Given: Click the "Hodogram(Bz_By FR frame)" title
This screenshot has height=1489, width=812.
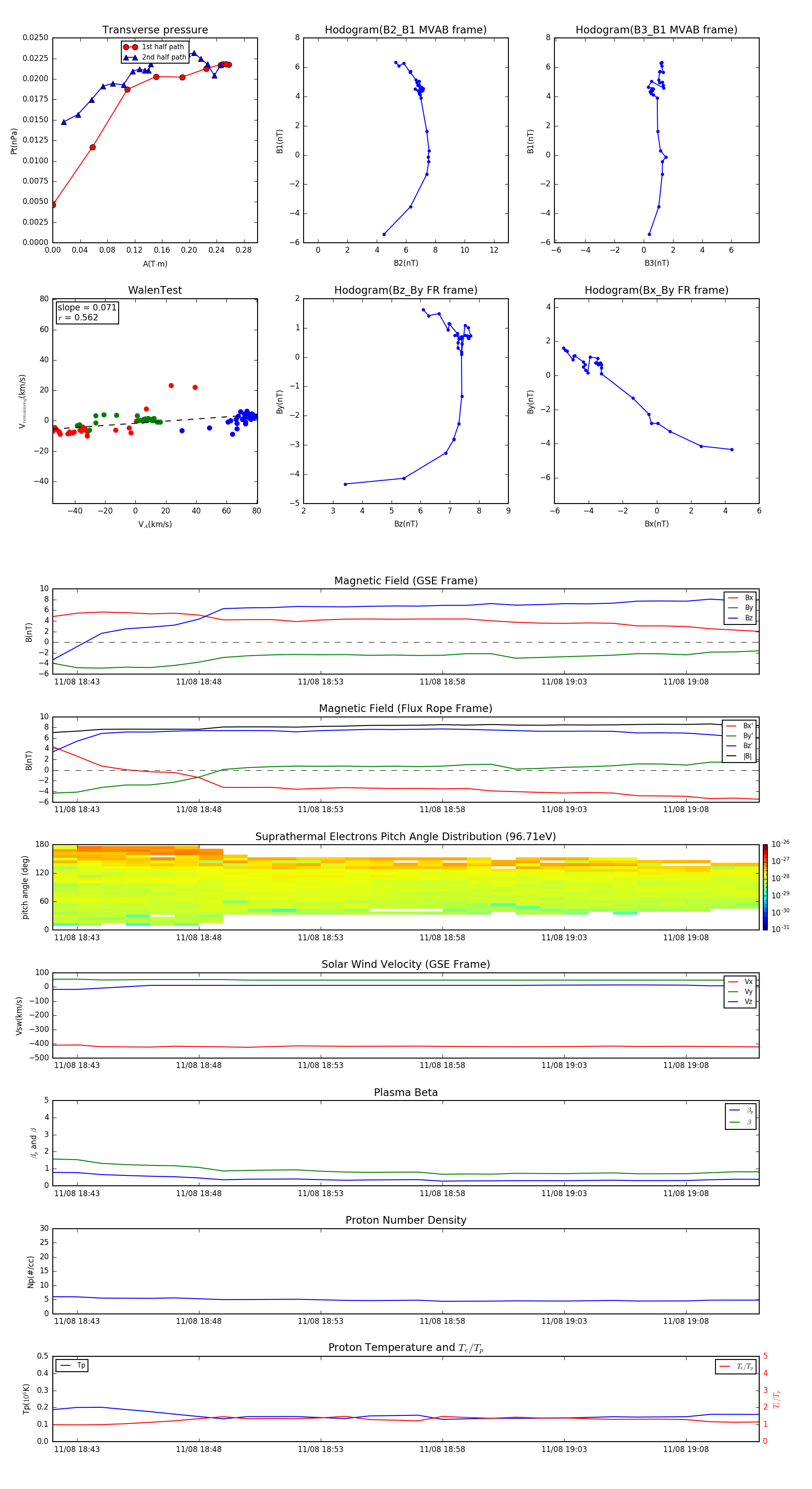Looking at the screenshot, I should (x=406, y=290).
